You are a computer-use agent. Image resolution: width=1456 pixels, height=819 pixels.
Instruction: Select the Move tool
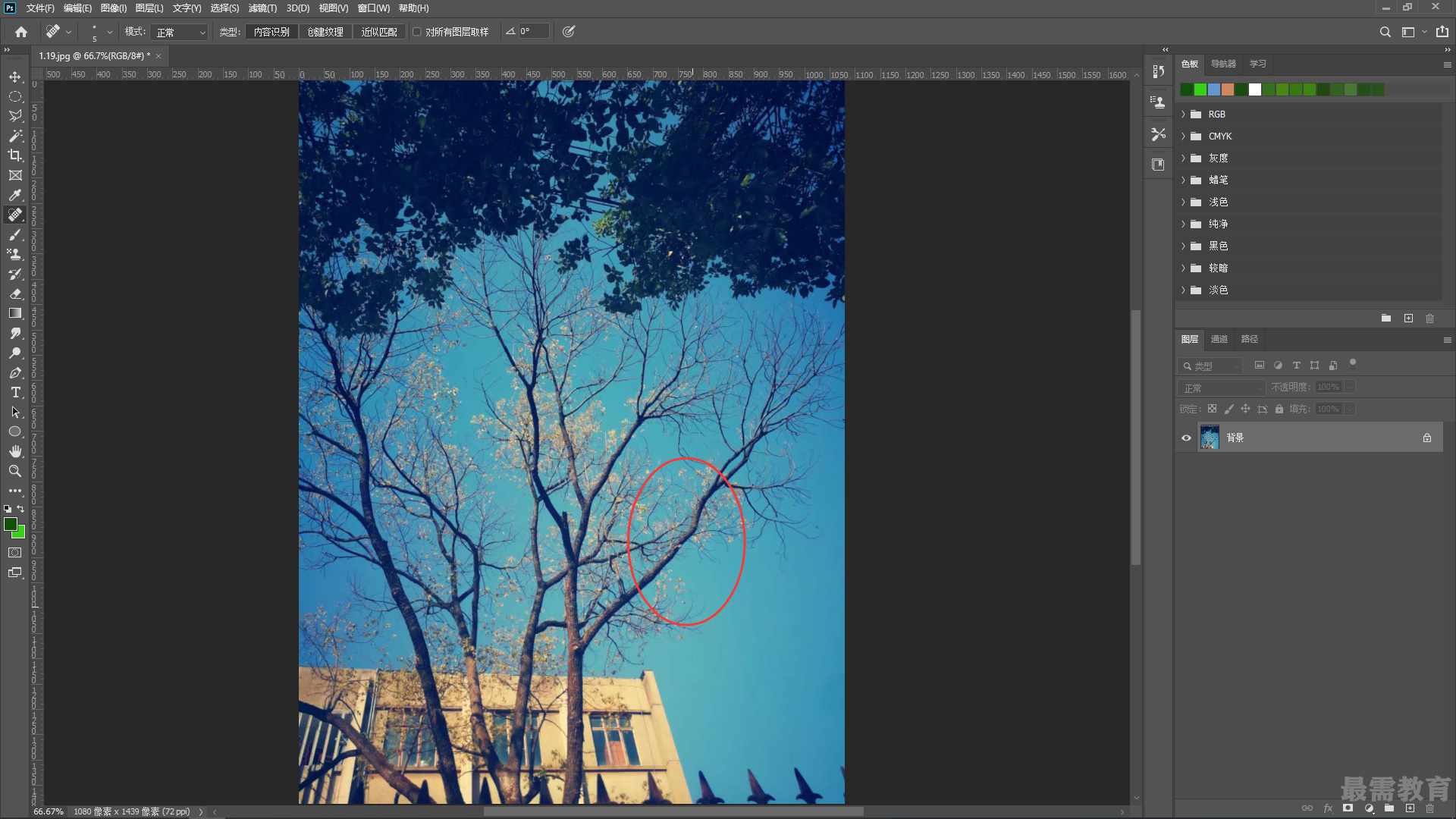tap(15, 77)
